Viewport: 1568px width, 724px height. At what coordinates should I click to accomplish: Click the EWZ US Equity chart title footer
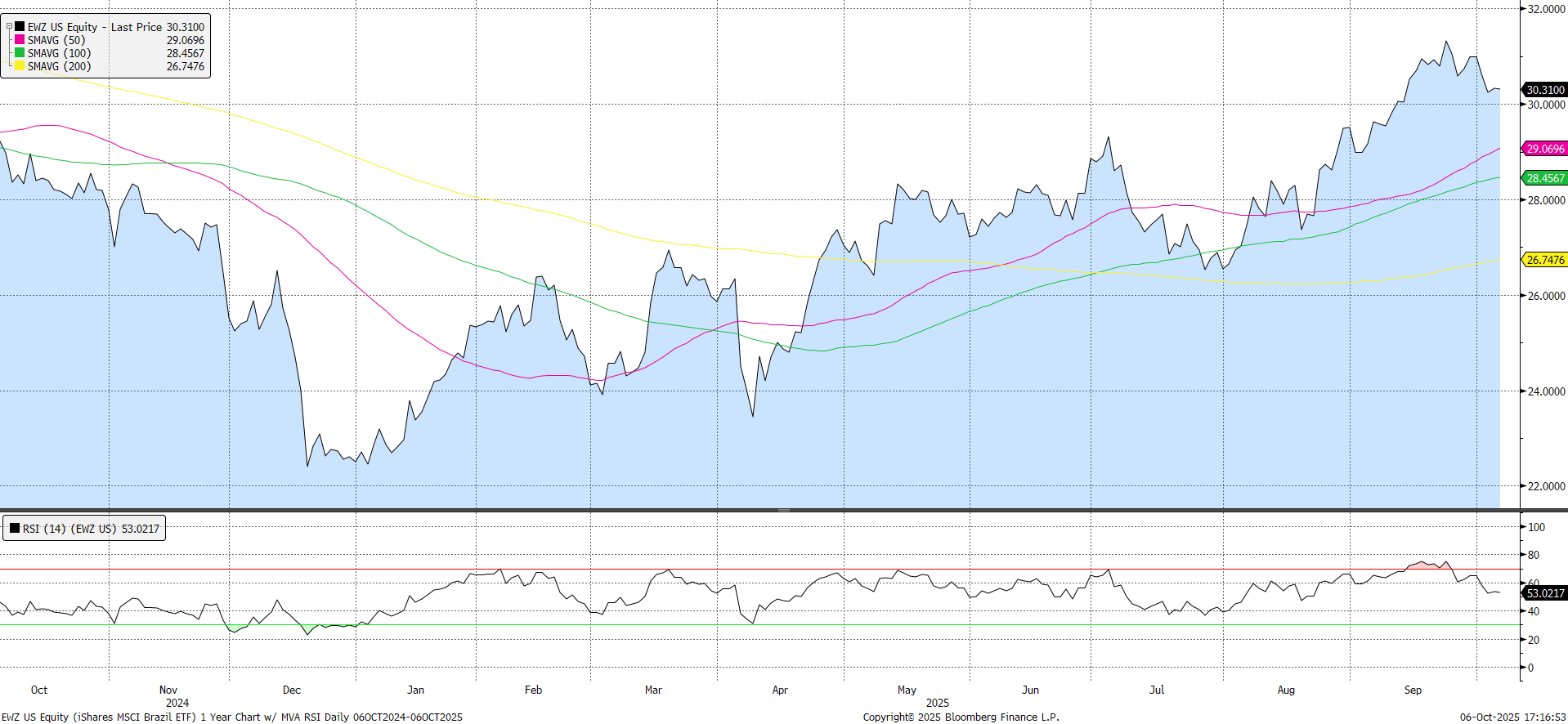tap(232, 717)
